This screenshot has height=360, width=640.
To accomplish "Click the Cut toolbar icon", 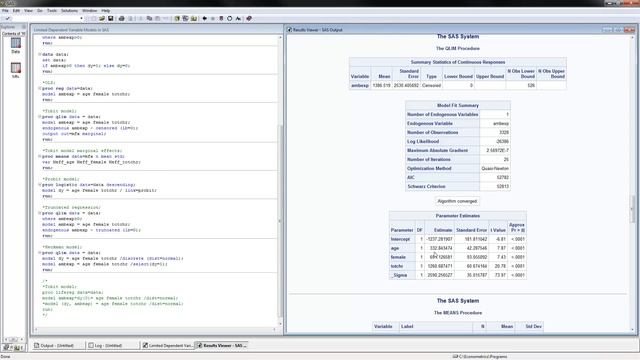I will 141,18.
